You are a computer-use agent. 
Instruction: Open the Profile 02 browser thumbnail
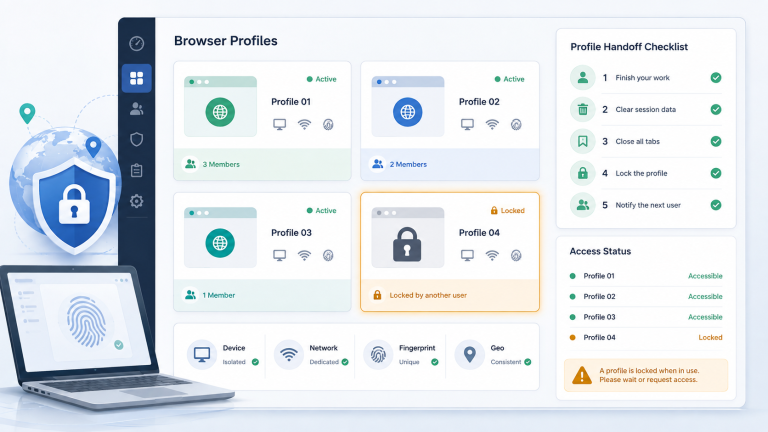pos(408,106)
